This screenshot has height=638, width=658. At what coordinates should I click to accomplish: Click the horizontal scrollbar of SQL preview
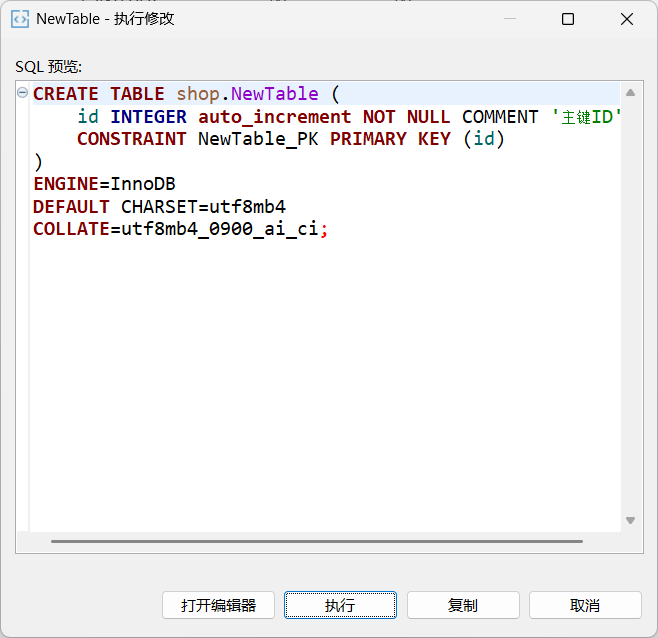click(317, 541)
